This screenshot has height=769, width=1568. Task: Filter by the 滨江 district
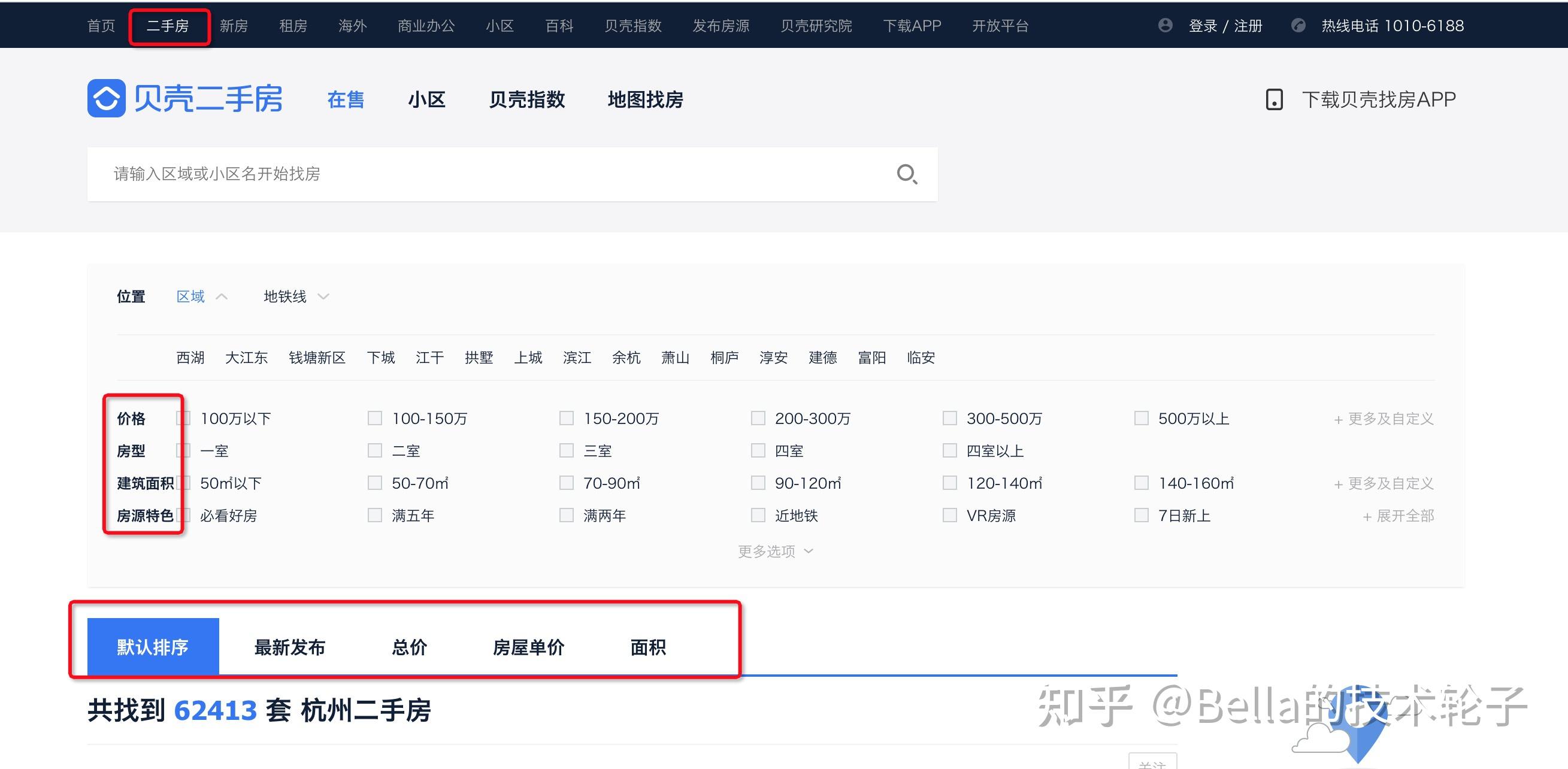click(x=577, y=358)
